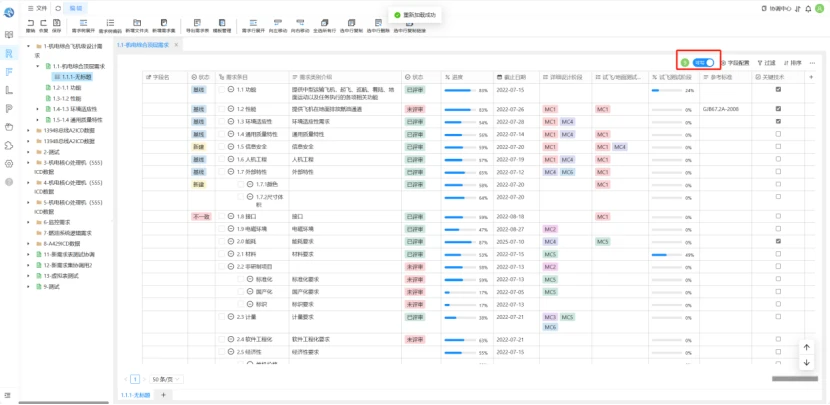Toggle 关键技术 checkbox in the 1.1 功能 row
This screenshot has width=830, height=405.
[x=778, y=89]
